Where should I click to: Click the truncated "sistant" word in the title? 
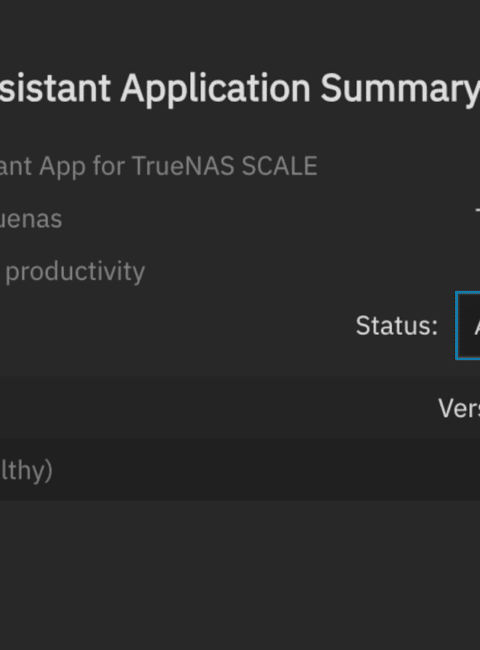(55, 88)
